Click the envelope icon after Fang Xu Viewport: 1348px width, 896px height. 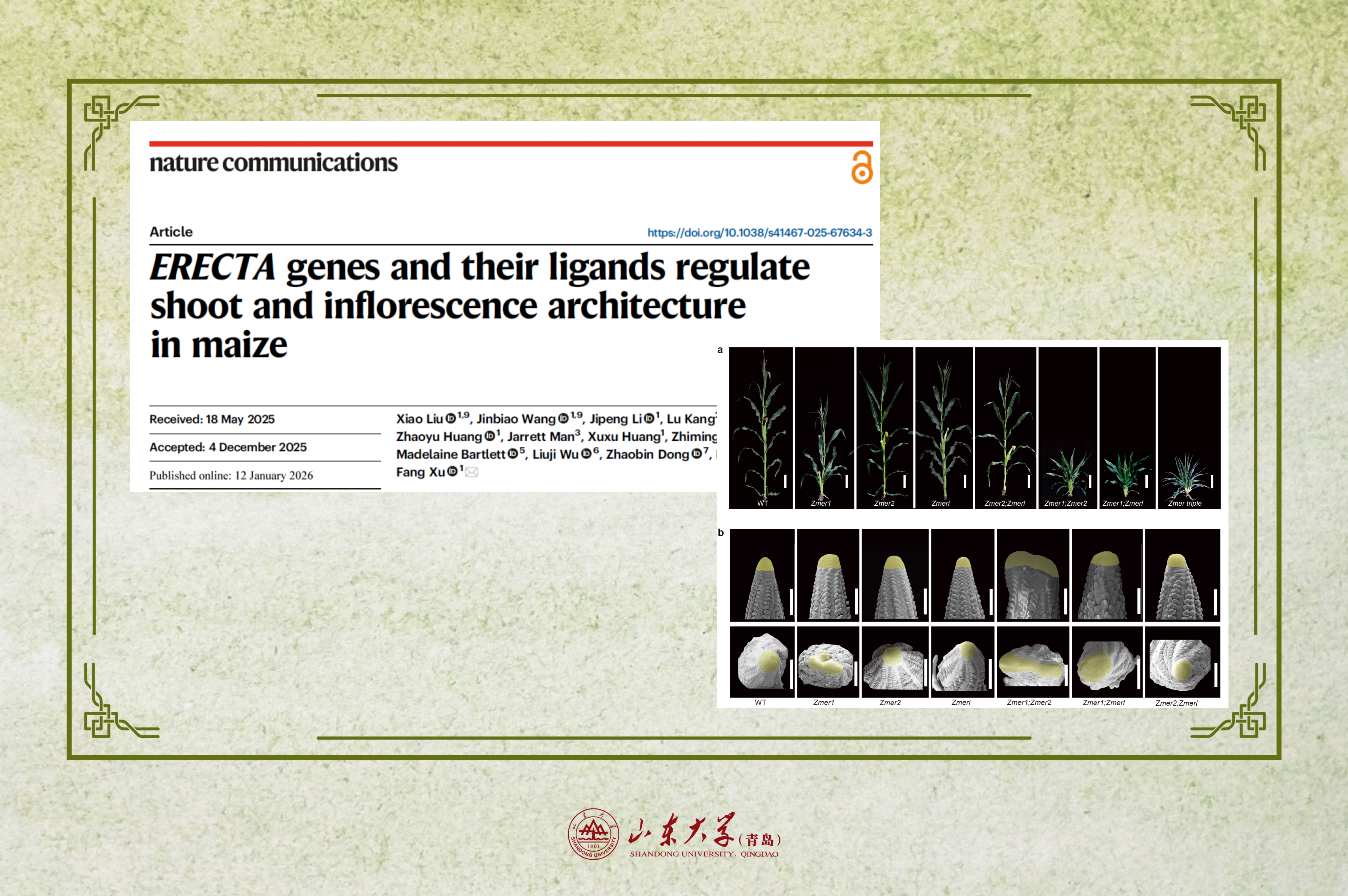tap(471, 472)
